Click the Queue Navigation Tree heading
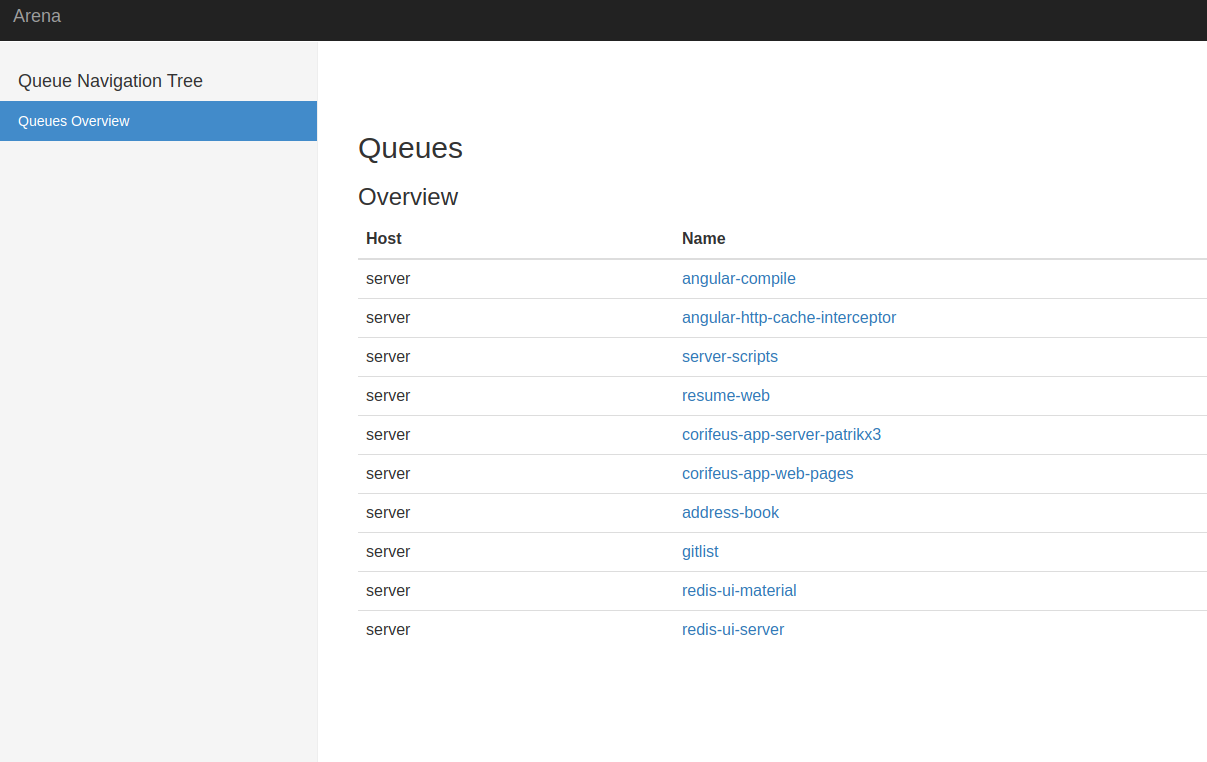Viewport: 1207px width, 762px height. click(110, 81)
